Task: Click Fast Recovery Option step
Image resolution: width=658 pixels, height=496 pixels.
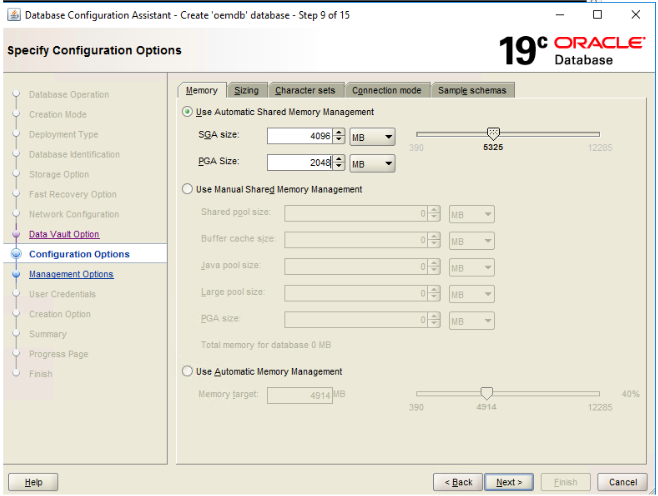Action: (x=73, y=194)
